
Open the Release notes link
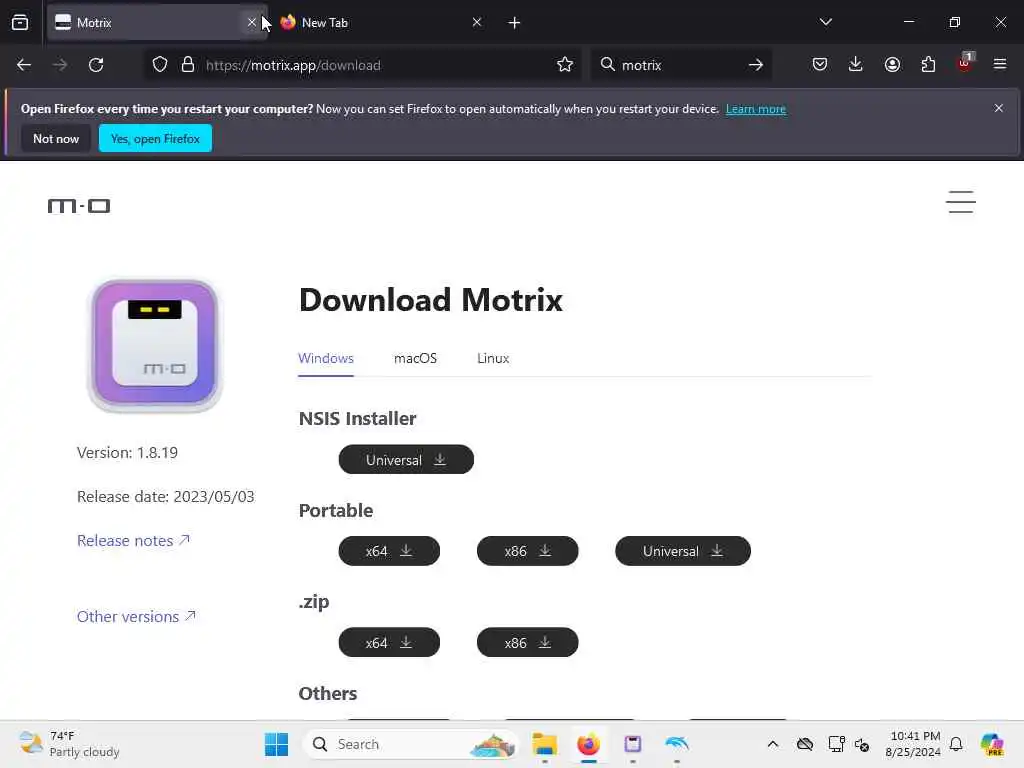click(x=133, y=541)
